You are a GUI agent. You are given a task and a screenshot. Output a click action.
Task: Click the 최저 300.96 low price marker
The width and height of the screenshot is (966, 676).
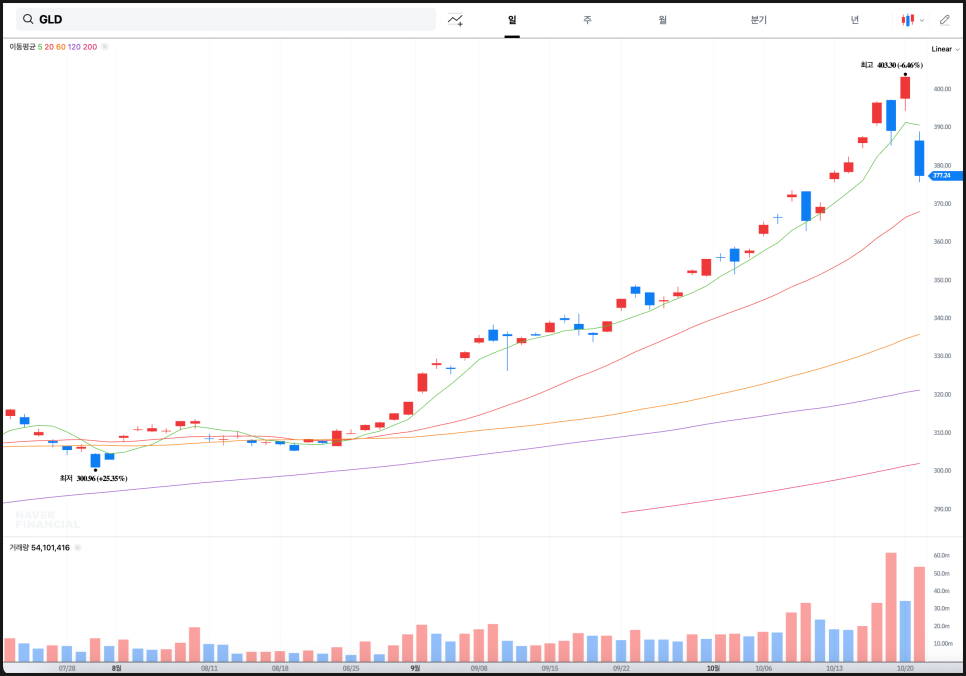(93, 479)
